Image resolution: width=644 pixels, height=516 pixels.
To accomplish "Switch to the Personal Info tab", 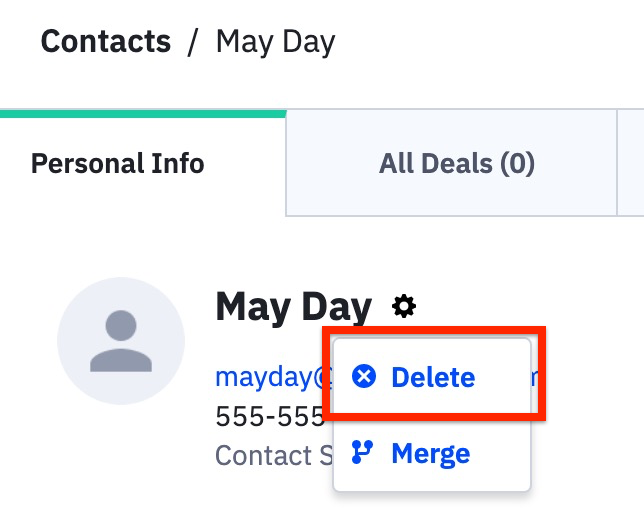I will [118, 163].
